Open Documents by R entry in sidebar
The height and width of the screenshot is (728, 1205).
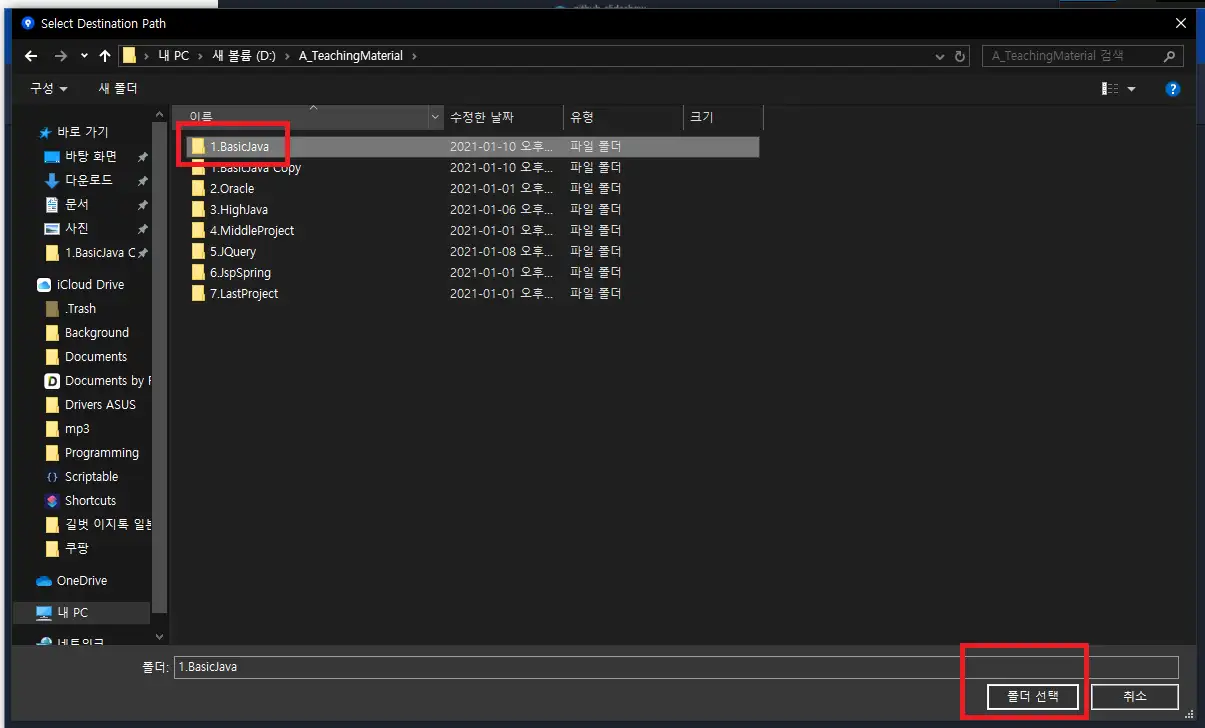pos(98,380)
